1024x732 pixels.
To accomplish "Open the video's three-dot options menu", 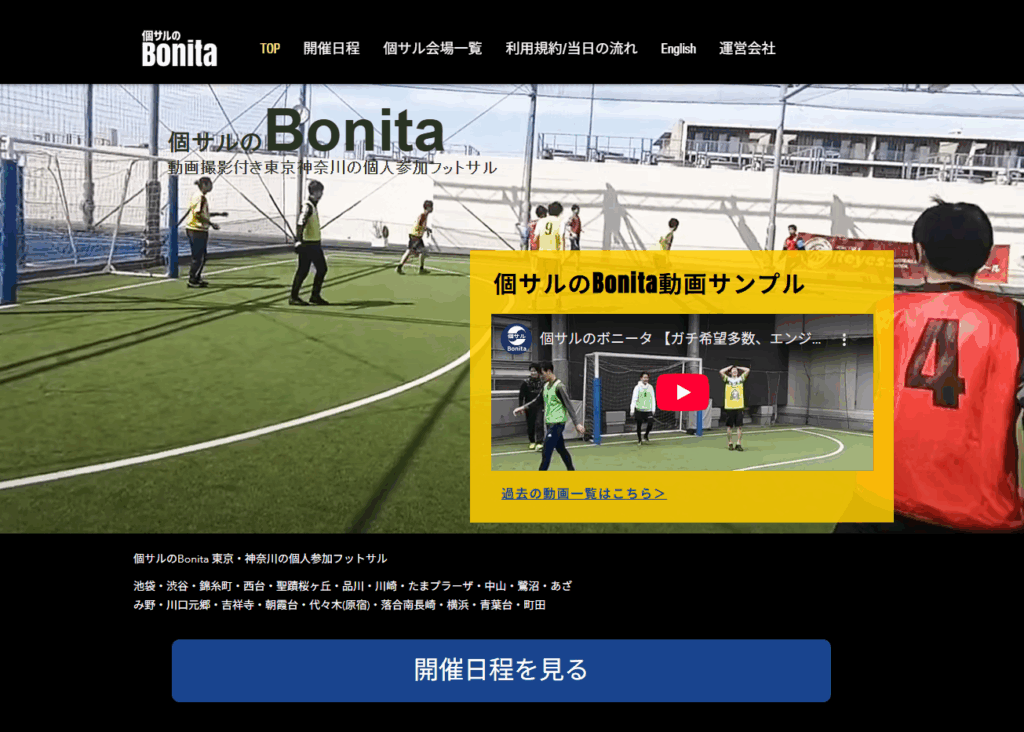I will coord(844,340).
